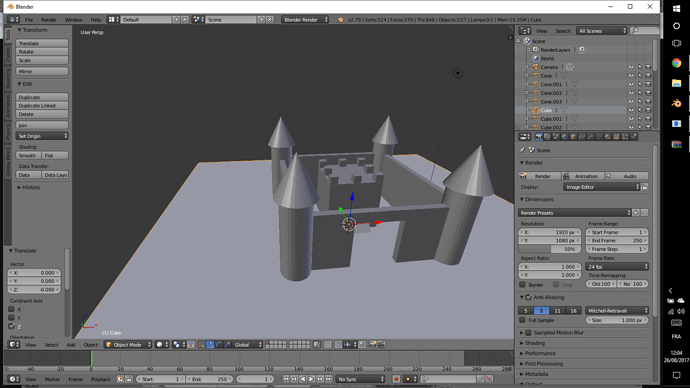The height and width of the screenshot is (388, 690).
Task: Click the Animation render button
Action: [582, 176]
